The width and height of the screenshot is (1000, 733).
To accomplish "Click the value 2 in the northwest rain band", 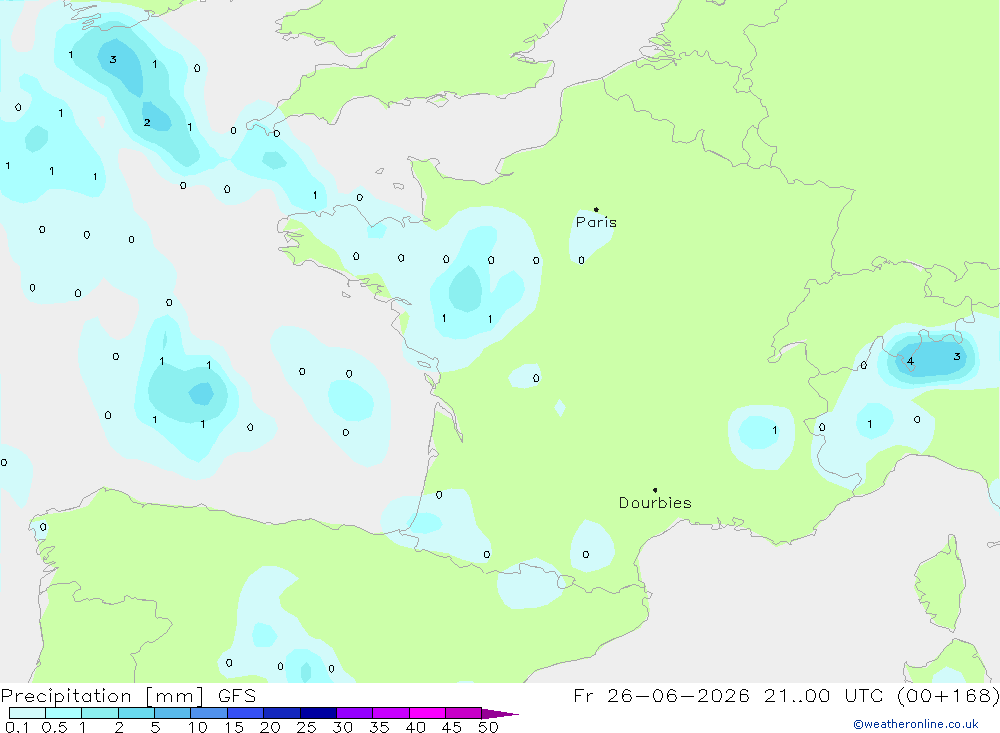I will [147, 122].
